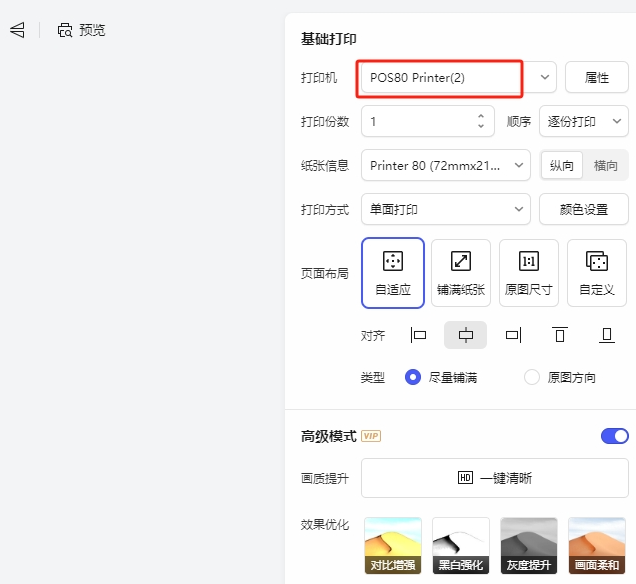Open the 预览 preview option
Screen dimensions: 636x584
[x=81, y=30]
